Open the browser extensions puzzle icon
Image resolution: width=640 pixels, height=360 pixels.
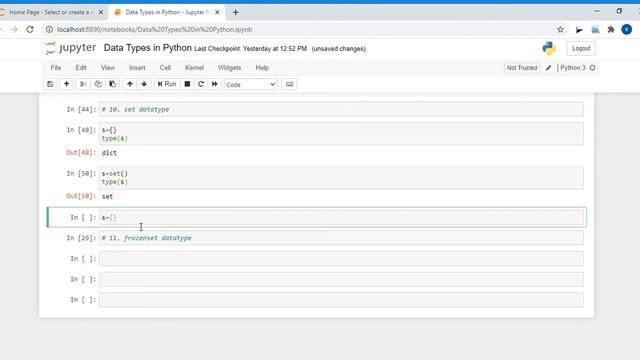pyautogui.click(x=611, y=29)
